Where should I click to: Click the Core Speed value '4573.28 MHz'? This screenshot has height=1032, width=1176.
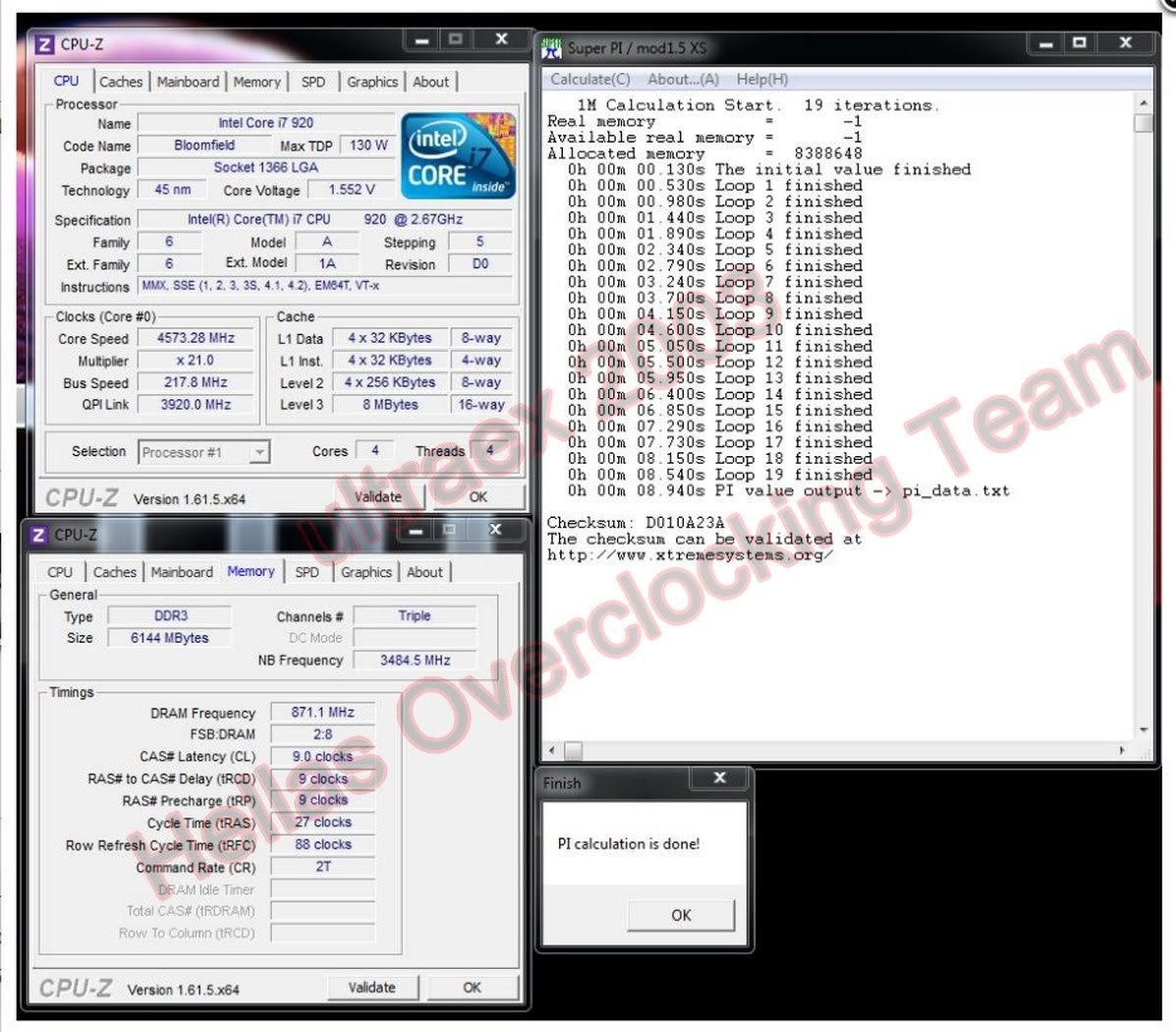pyautogui.click(x=196, y=338)
